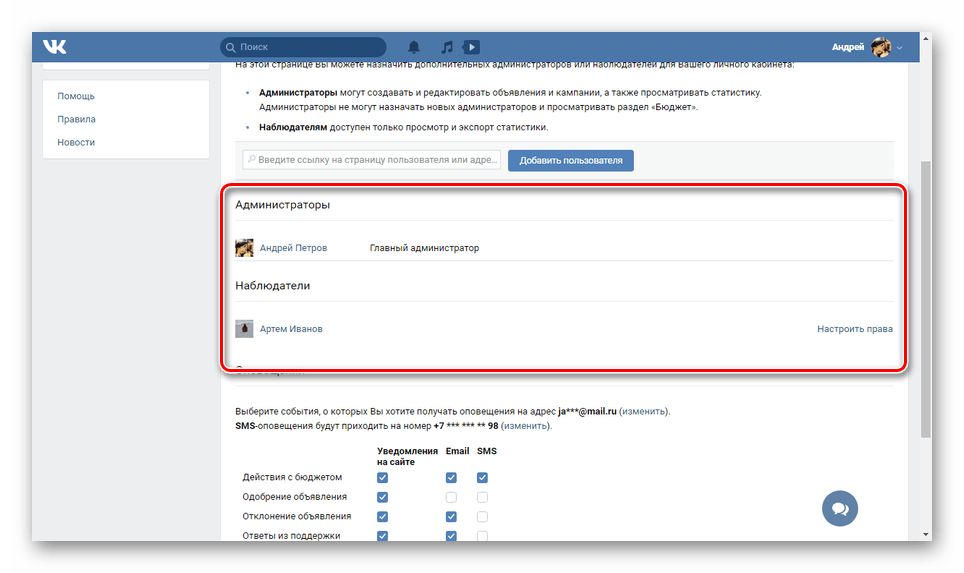Image resolution: width=964 pixels, height=573 pixels.
Task: Open the chat bubble floating button
Action: 840,508
